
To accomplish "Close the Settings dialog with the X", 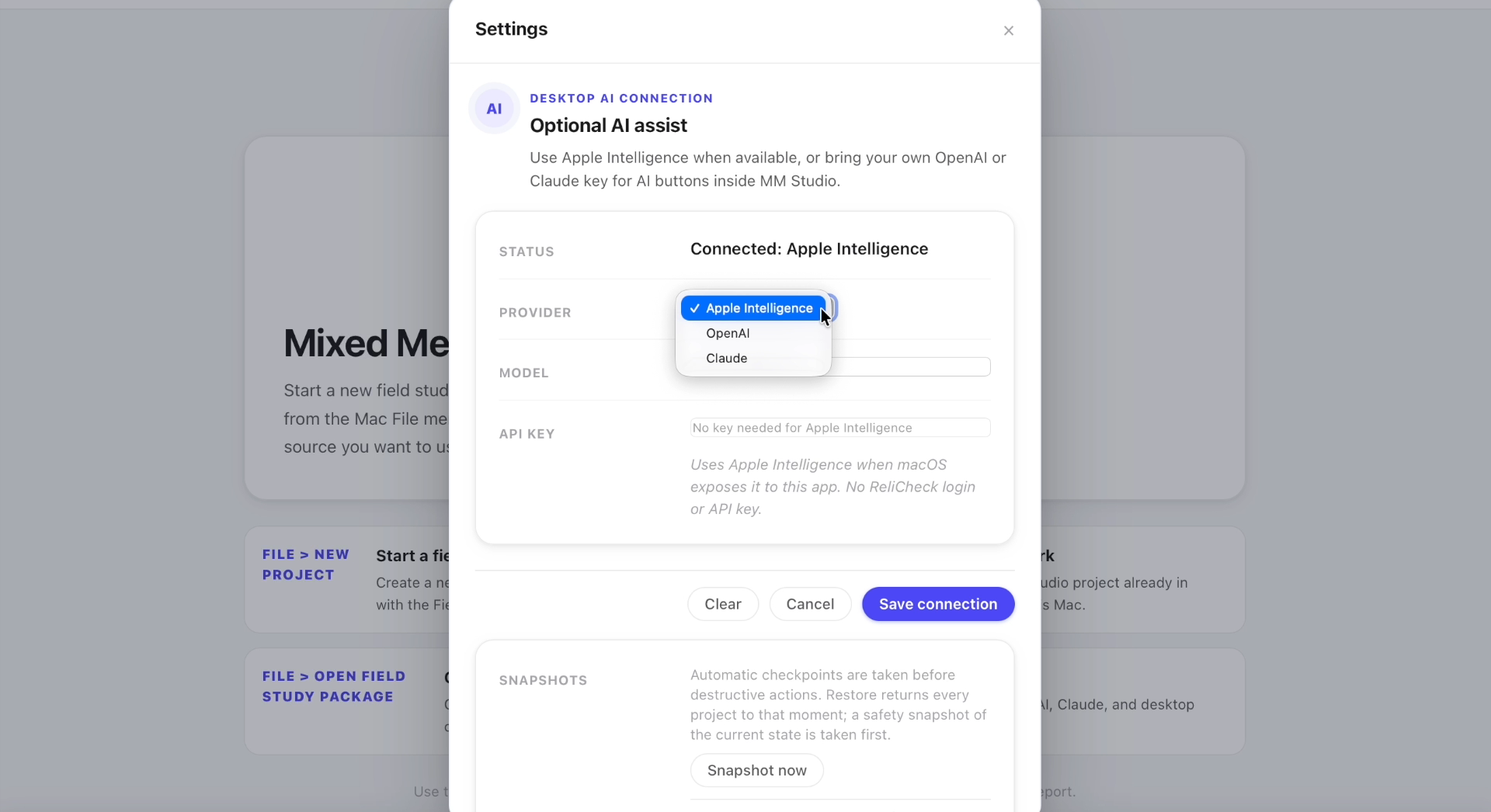I will click(1008, 30).
